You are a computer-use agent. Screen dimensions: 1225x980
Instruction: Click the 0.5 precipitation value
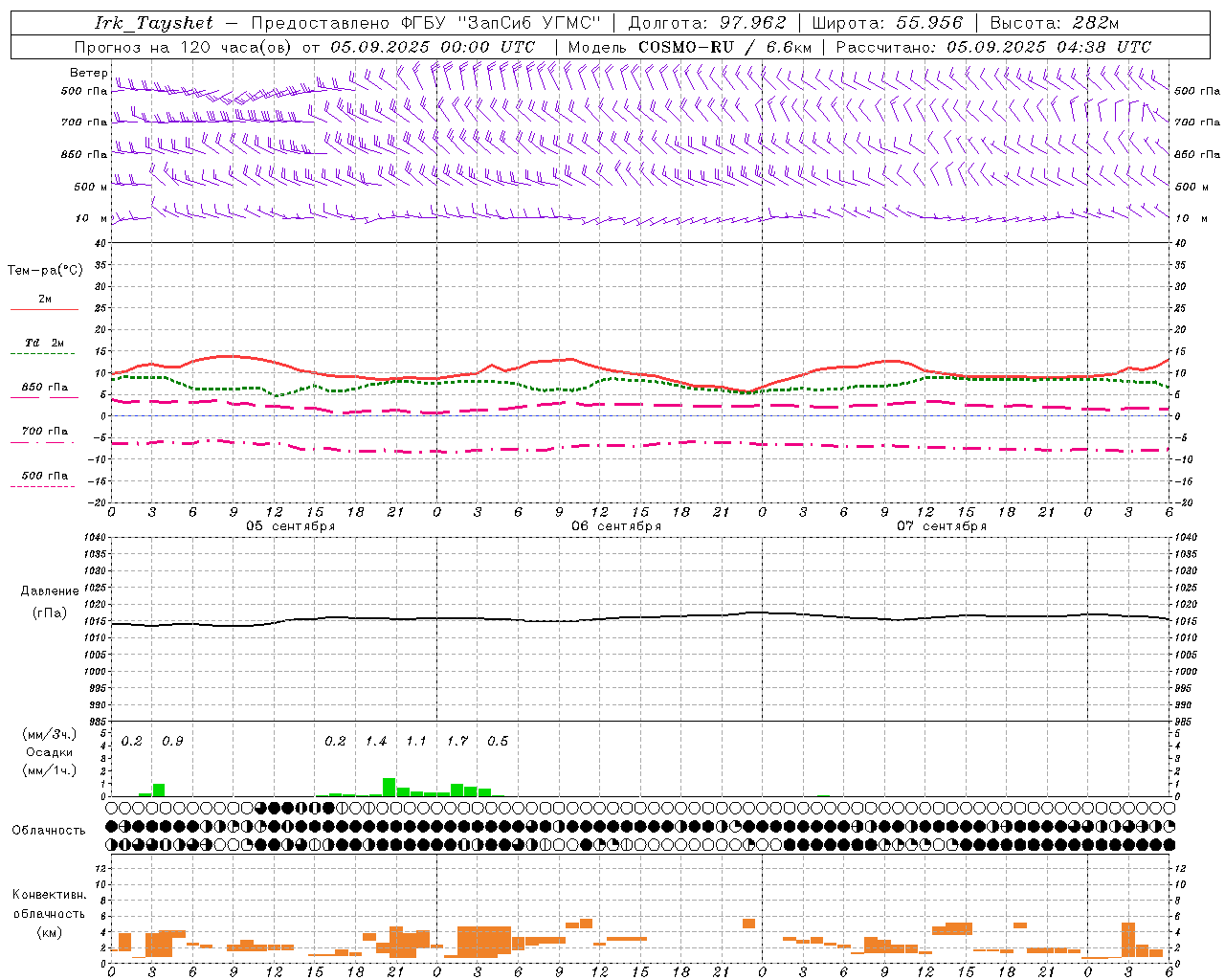[x=498, y=741]
